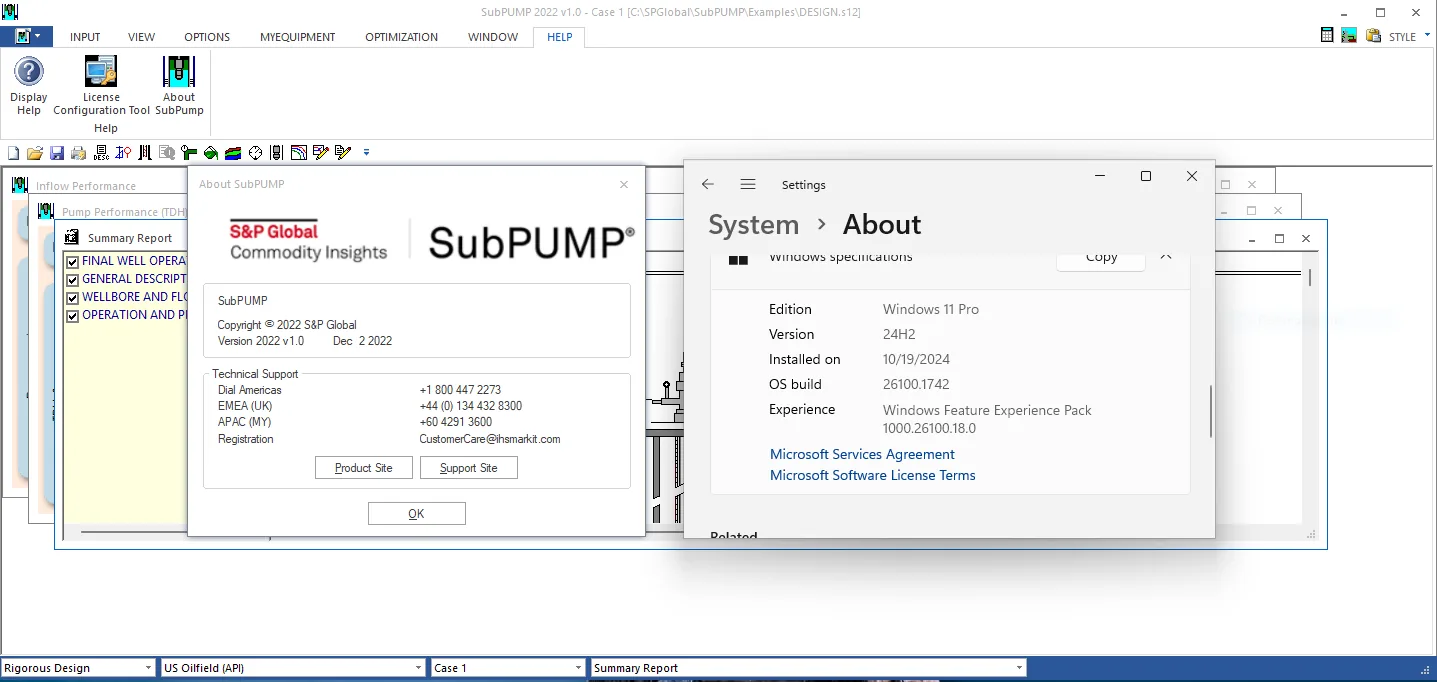Viewport: 1437px width, 682px height.
Task: Open the License Configuration Tool
Action: pyautogui.click(x=101, y=72)
